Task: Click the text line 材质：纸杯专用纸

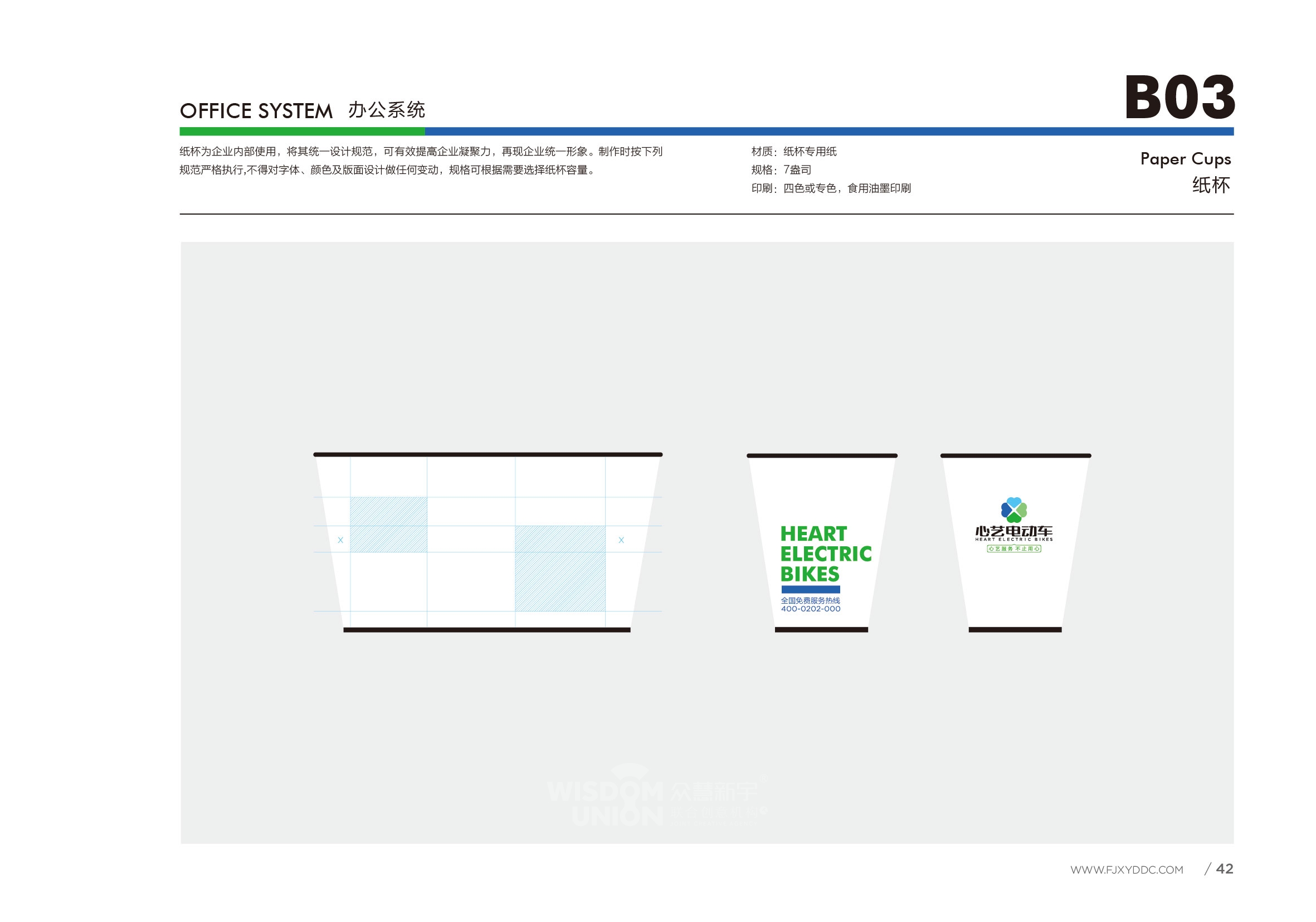Action: click(794, 152)
